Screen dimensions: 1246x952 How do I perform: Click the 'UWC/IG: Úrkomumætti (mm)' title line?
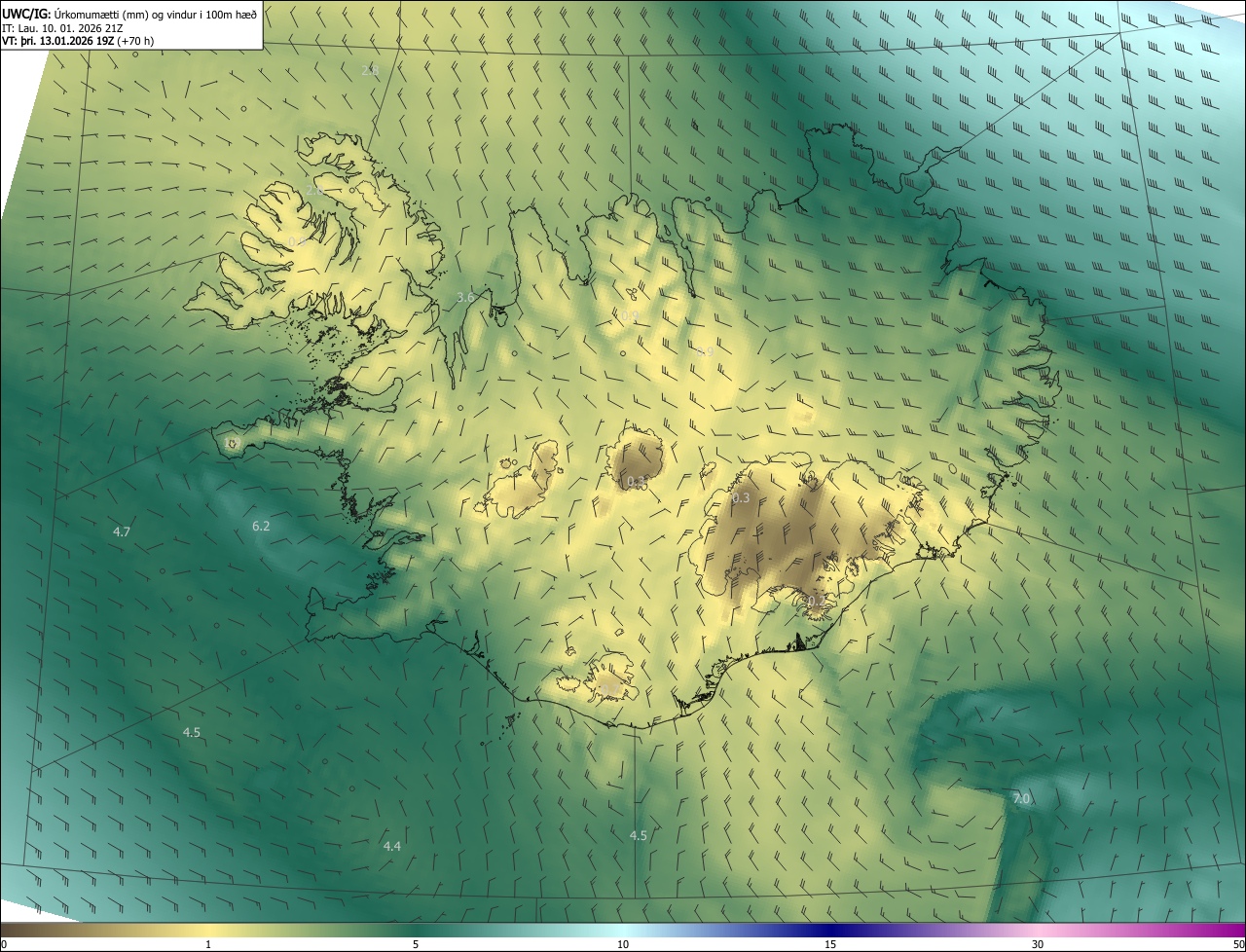tap(130, 15)
